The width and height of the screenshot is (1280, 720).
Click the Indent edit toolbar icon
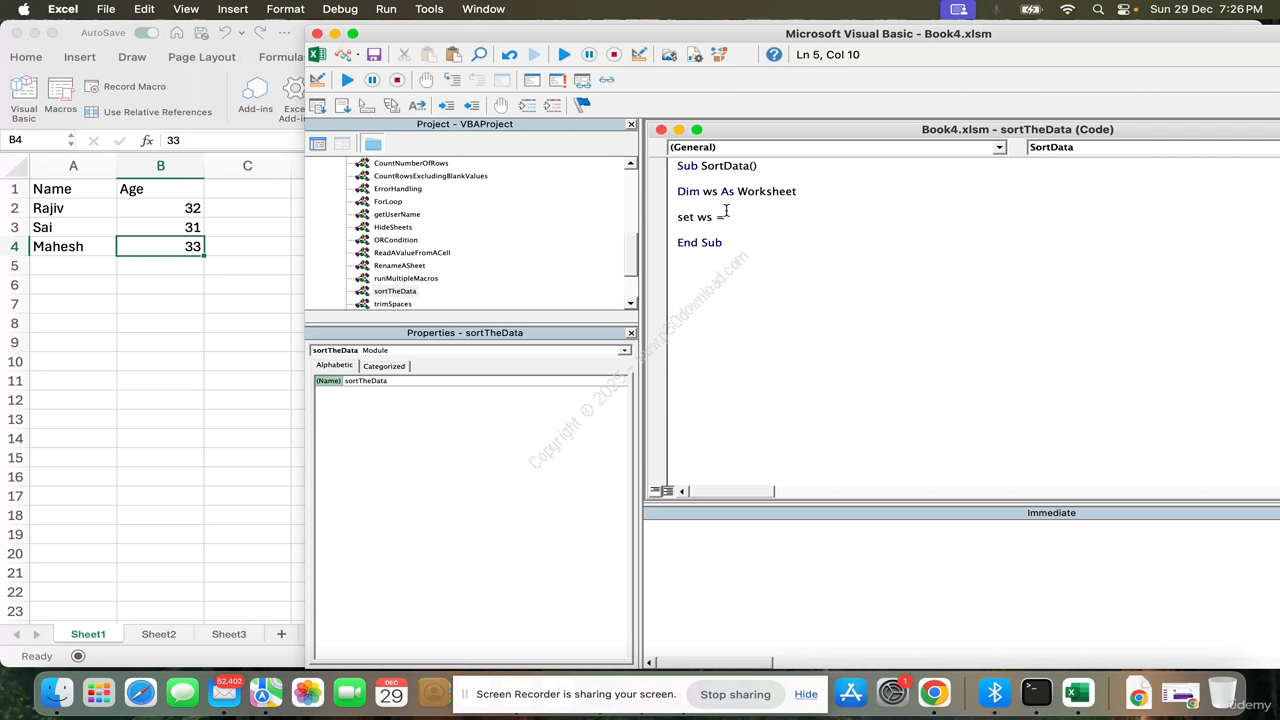point(447,105)
